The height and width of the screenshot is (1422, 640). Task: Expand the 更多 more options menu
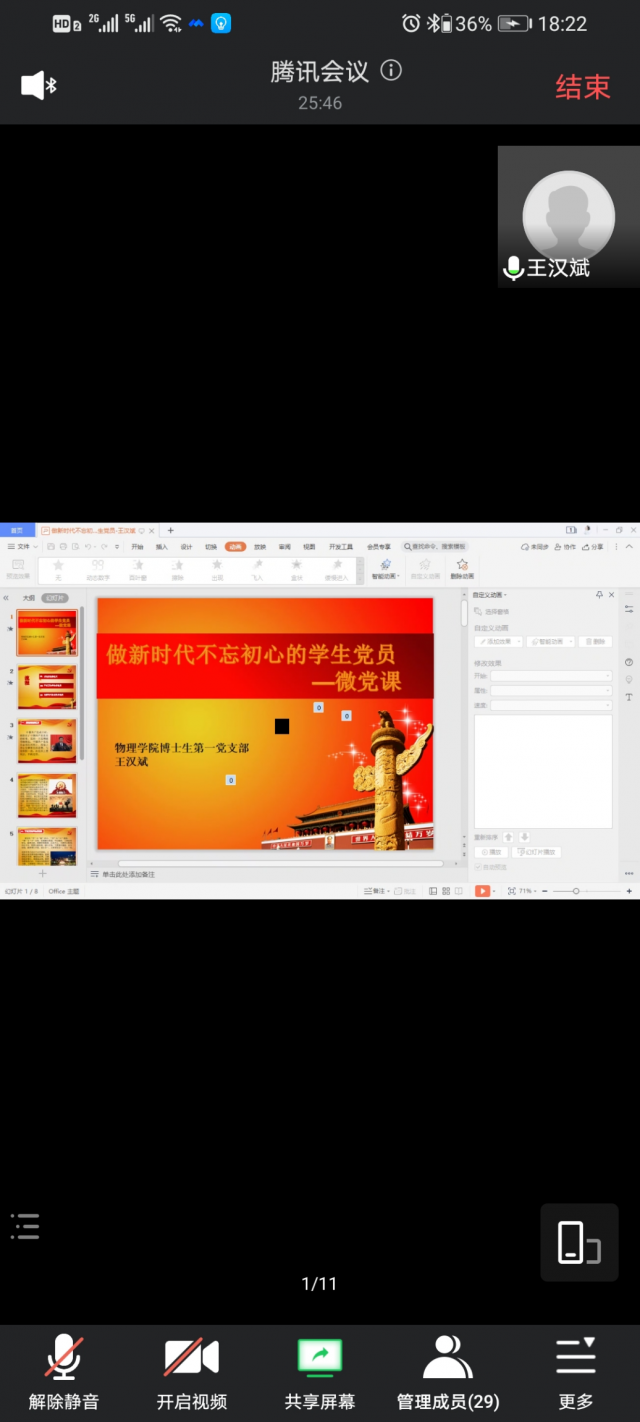click(576, 1372)
